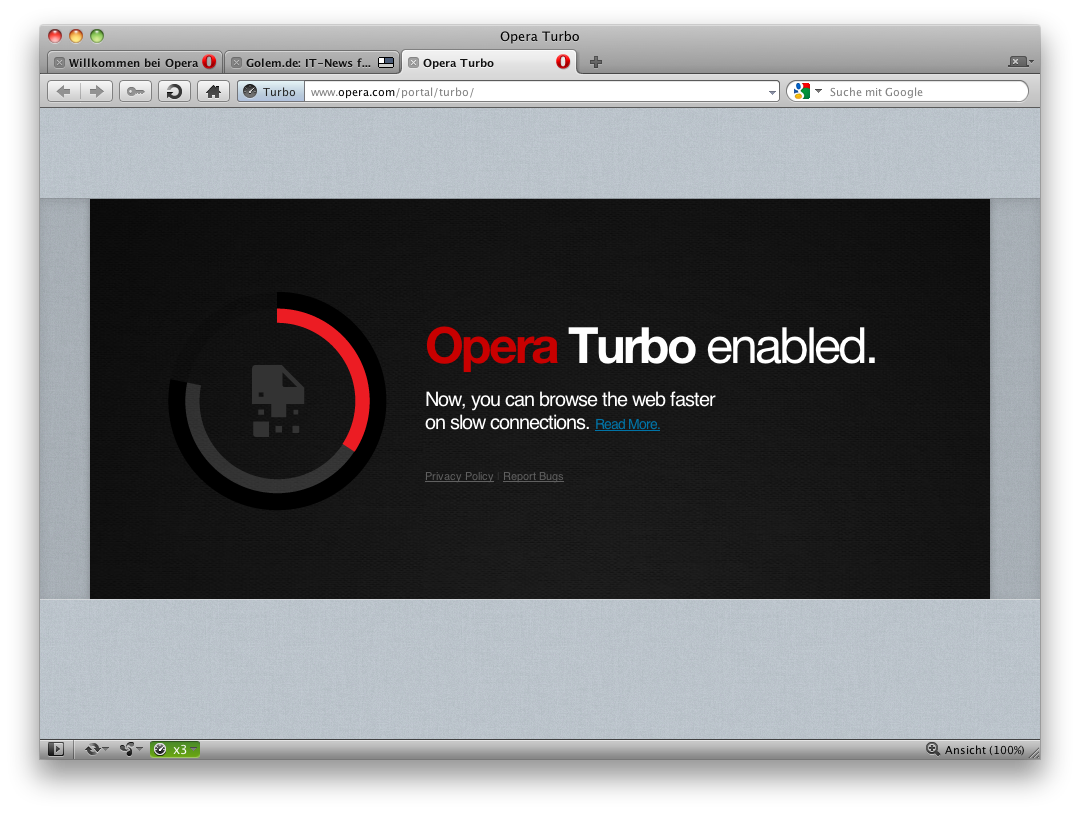Click inside the Suche mit Google search field
This screenshot has height=814, width=1080.
coord(920,91)
